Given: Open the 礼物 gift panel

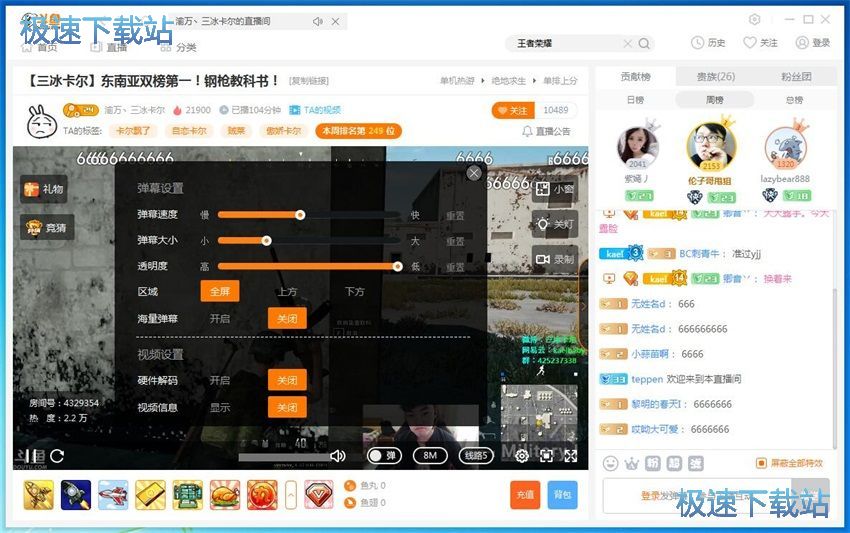Looking at the screenshot, I should pos(44,189).
